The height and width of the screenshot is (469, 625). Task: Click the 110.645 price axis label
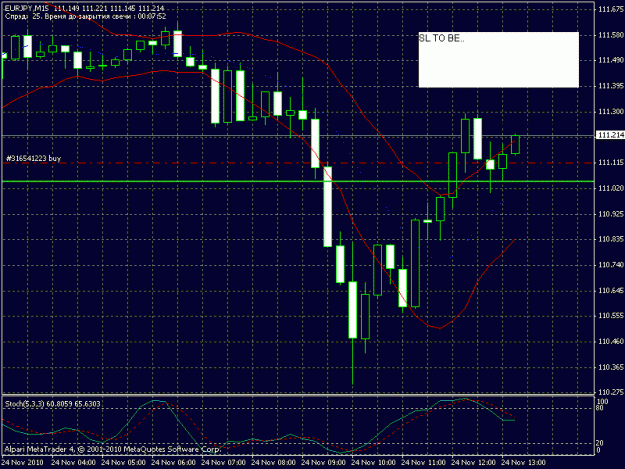pyautogui.click(x=611, y=290)
